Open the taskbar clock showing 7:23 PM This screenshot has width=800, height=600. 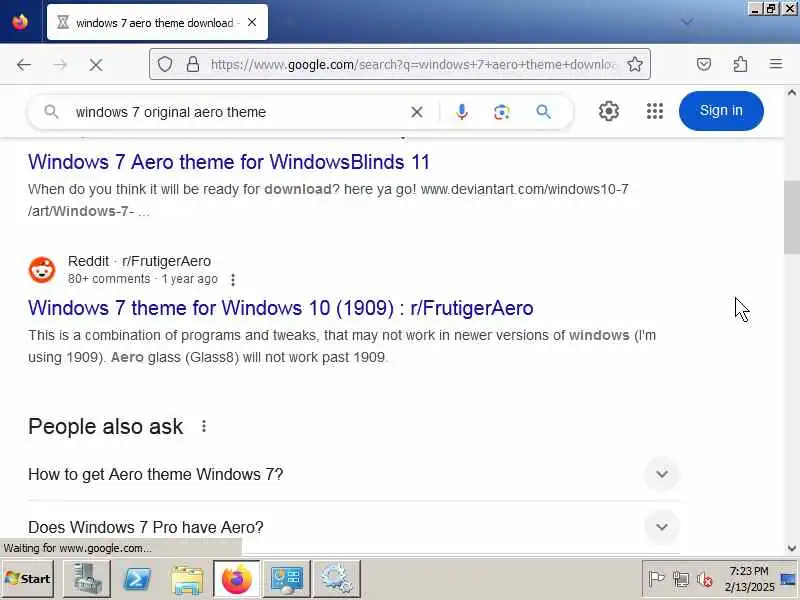click(x=749, y=579)
